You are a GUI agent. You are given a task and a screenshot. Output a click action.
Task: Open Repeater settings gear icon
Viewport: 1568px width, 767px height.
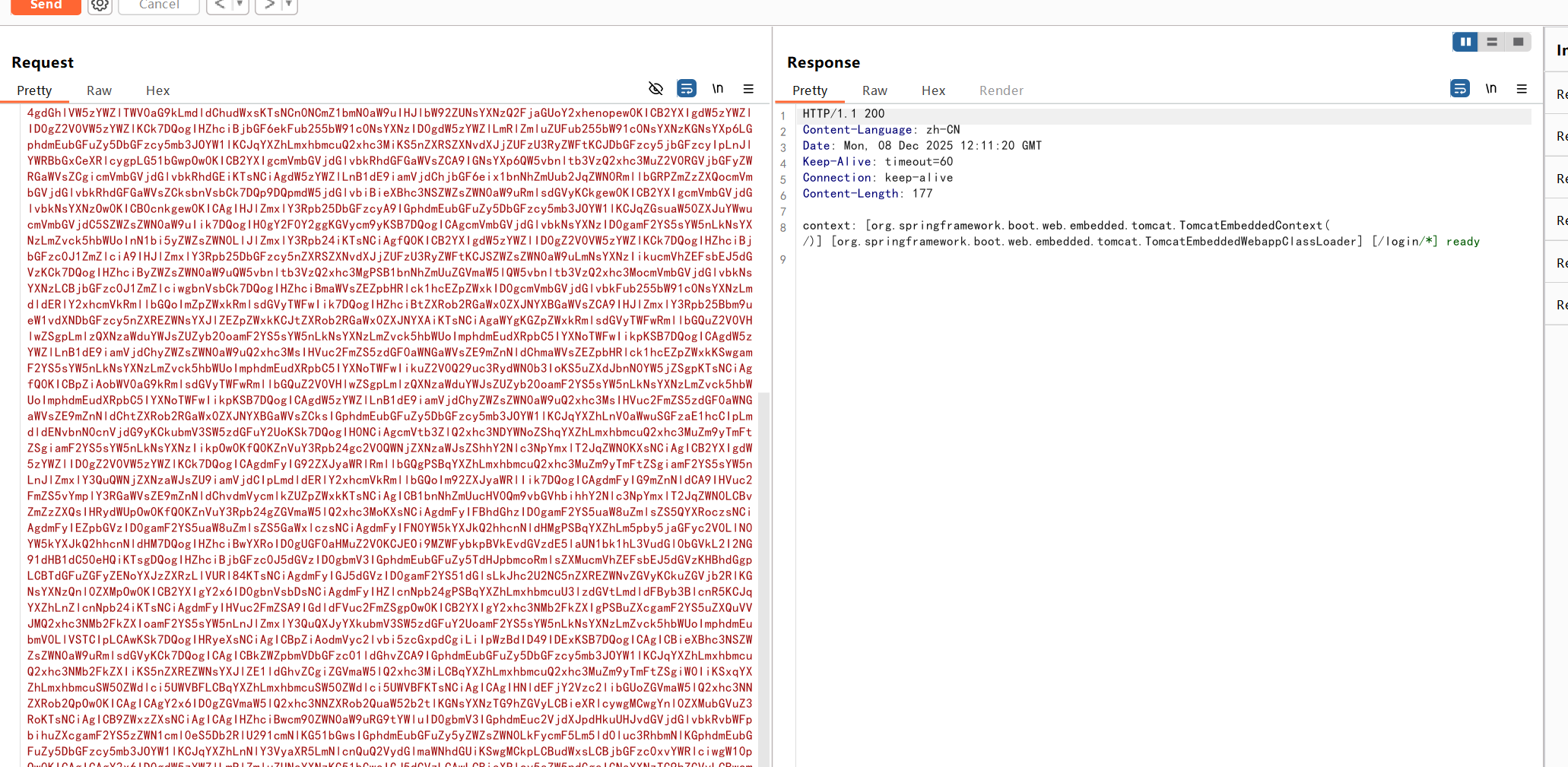point(100,6)
